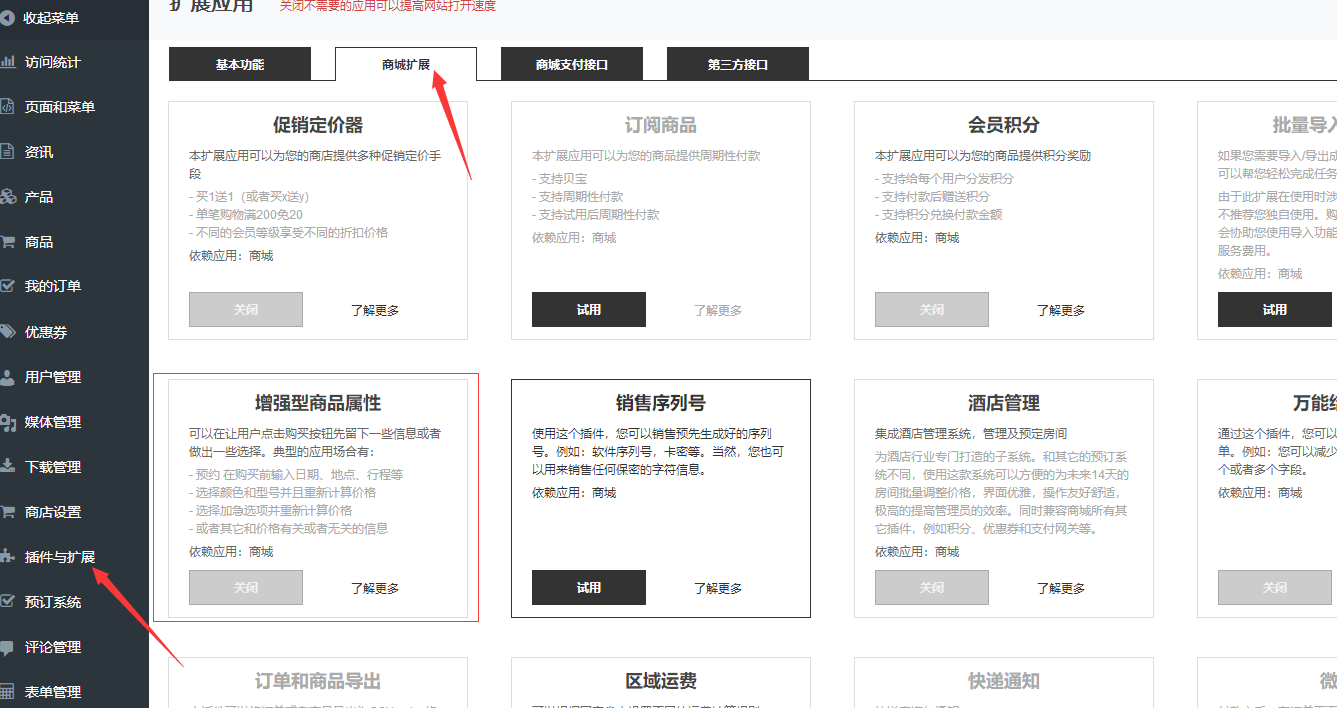
Task: Switch to the 基本功能 tab
Action: point(240,64)
